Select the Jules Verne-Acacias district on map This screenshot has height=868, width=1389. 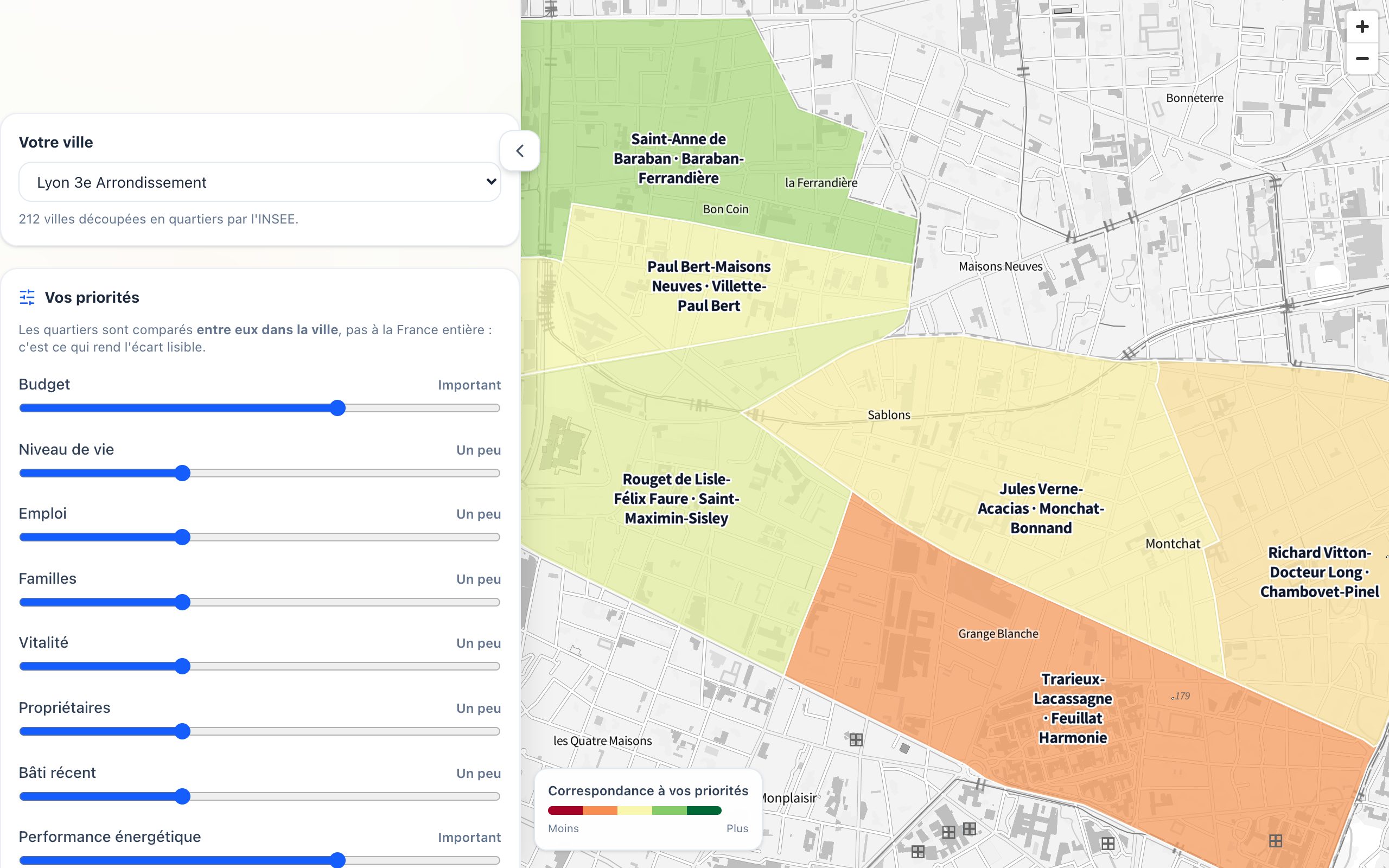coord(1041,508)
